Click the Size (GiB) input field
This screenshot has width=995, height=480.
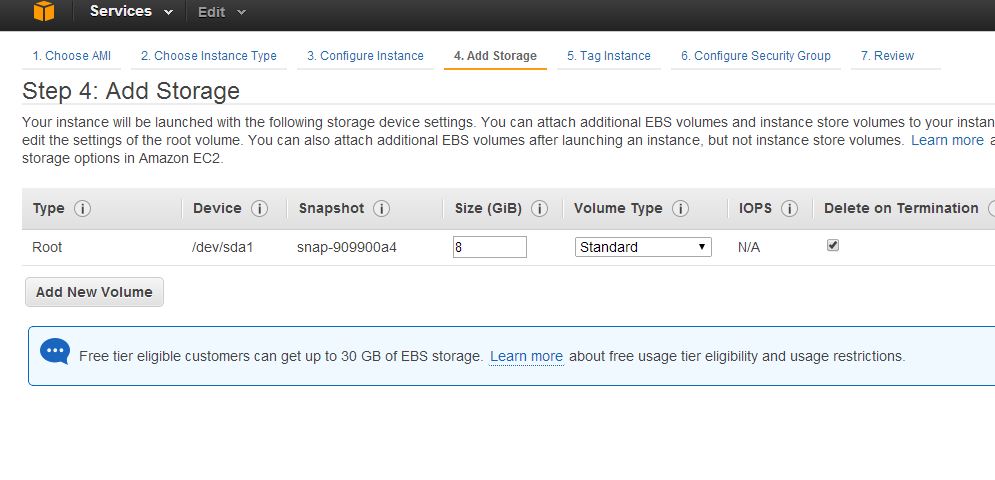point(490,247)
